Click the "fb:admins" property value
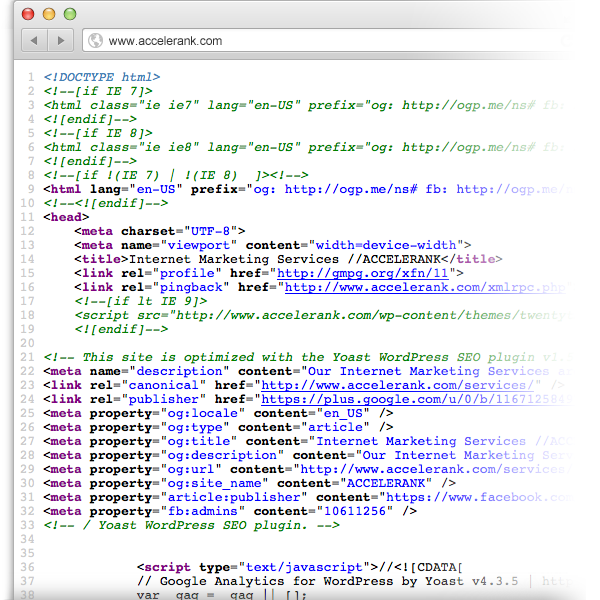The width and height of the screenshot is (600, 600). [202, 512]
